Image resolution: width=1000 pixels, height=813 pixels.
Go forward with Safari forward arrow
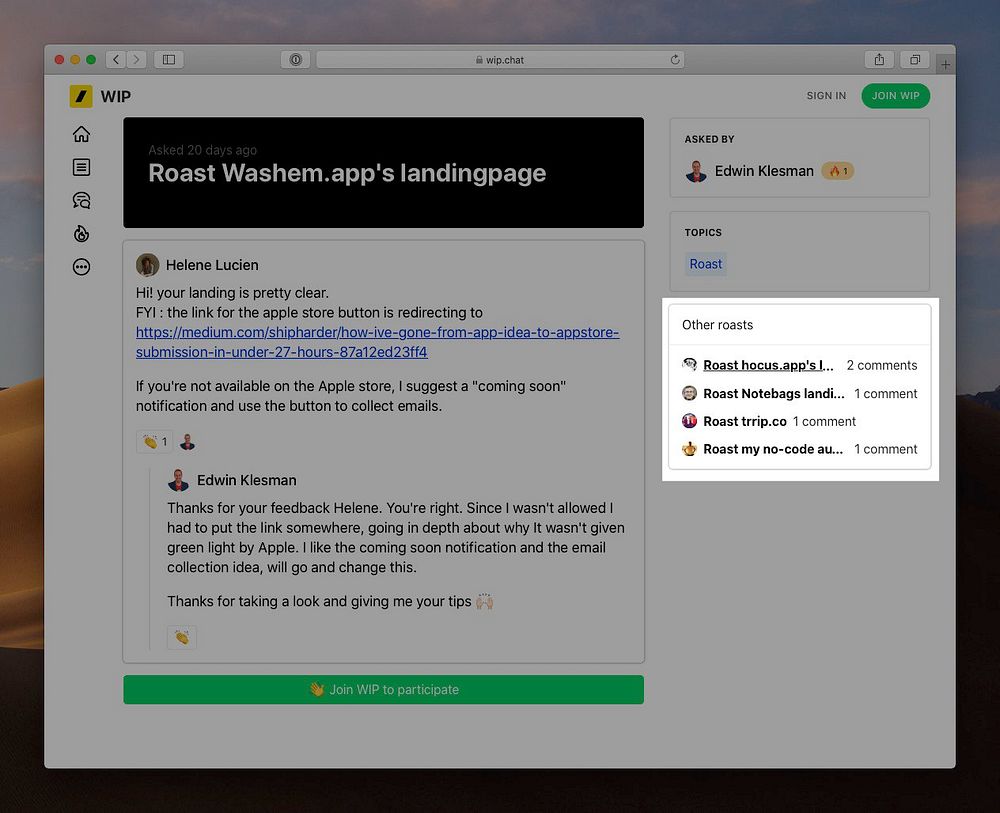136,59
